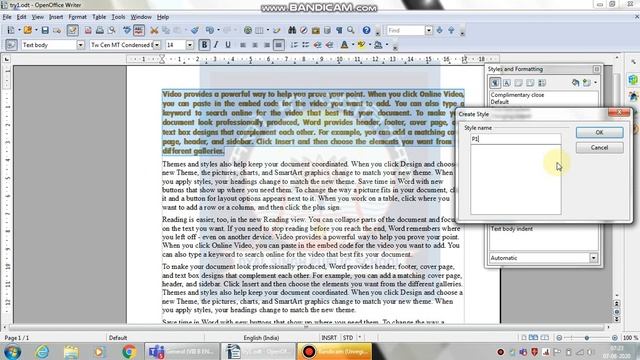Open Find & Replace binoculars icon
The width and height of the screenshot is (640, 360).
point(292,30)
